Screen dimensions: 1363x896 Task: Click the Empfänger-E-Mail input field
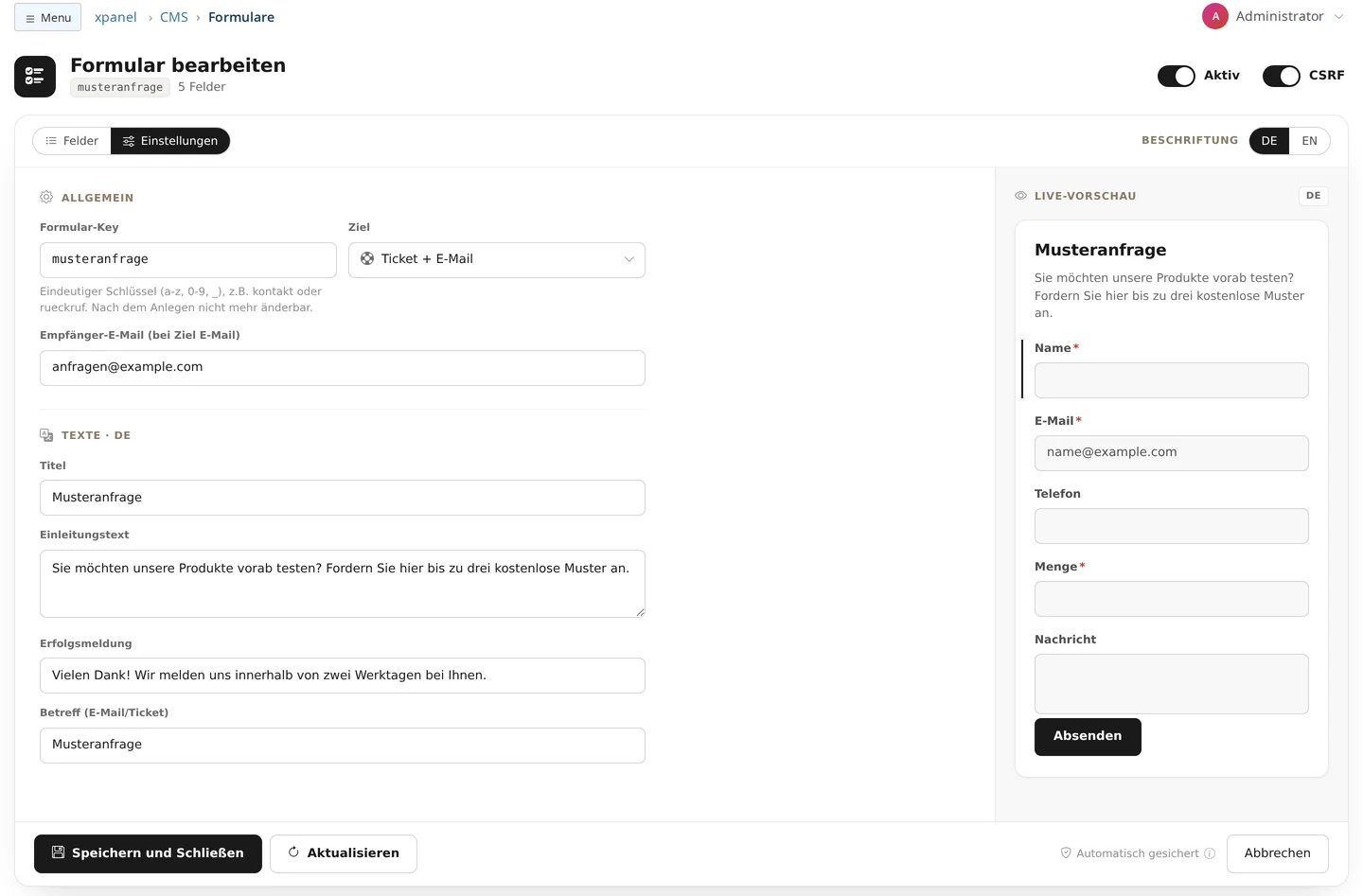pos(343,368)
